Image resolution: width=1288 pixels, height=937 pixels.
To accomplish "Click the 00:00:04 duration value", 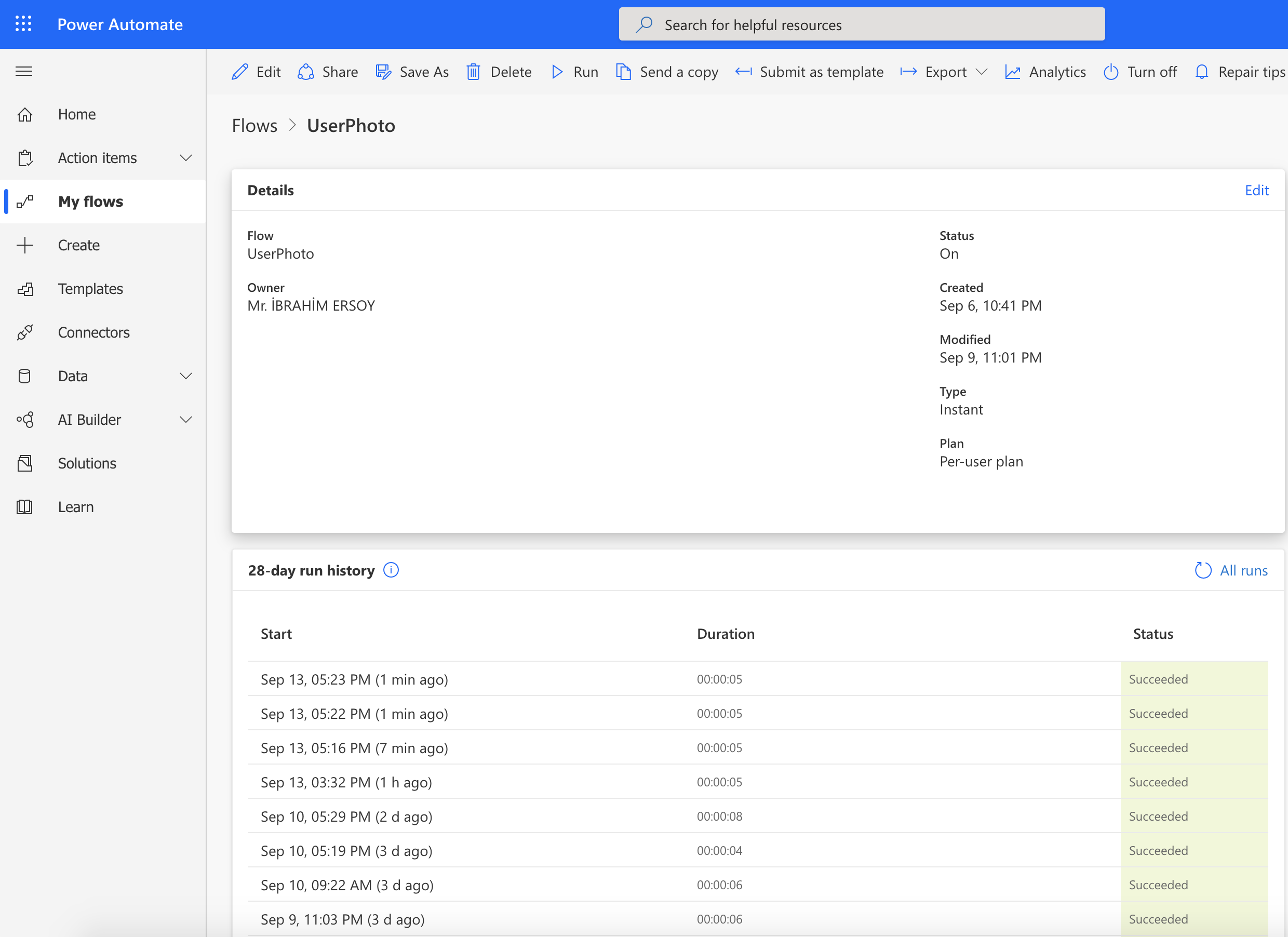I will point(719,851).
